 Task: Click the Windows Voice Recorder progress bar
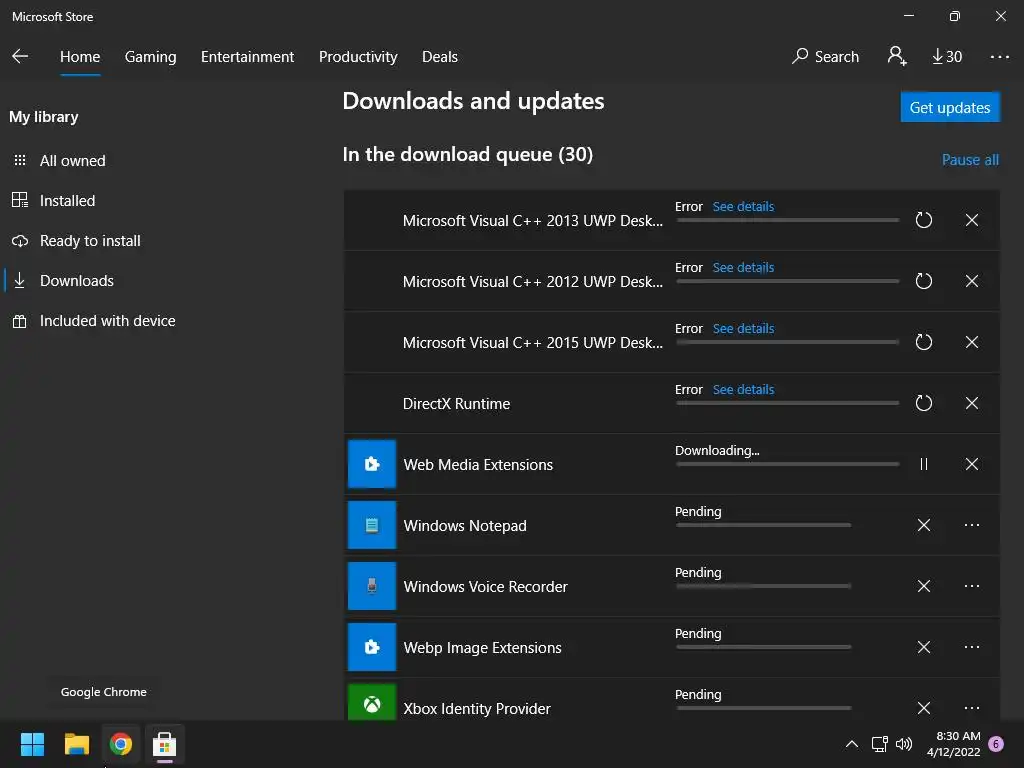[763, 586]
